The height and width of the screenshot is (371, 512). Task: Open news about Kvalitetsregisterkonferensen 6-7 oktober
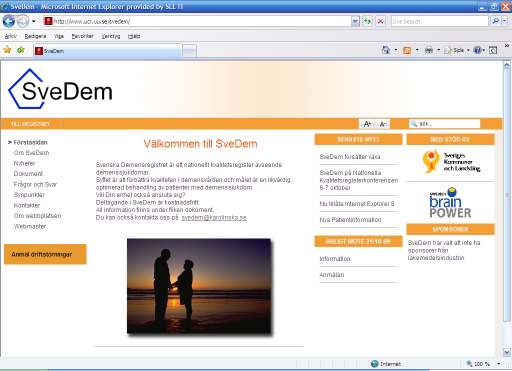359,180
